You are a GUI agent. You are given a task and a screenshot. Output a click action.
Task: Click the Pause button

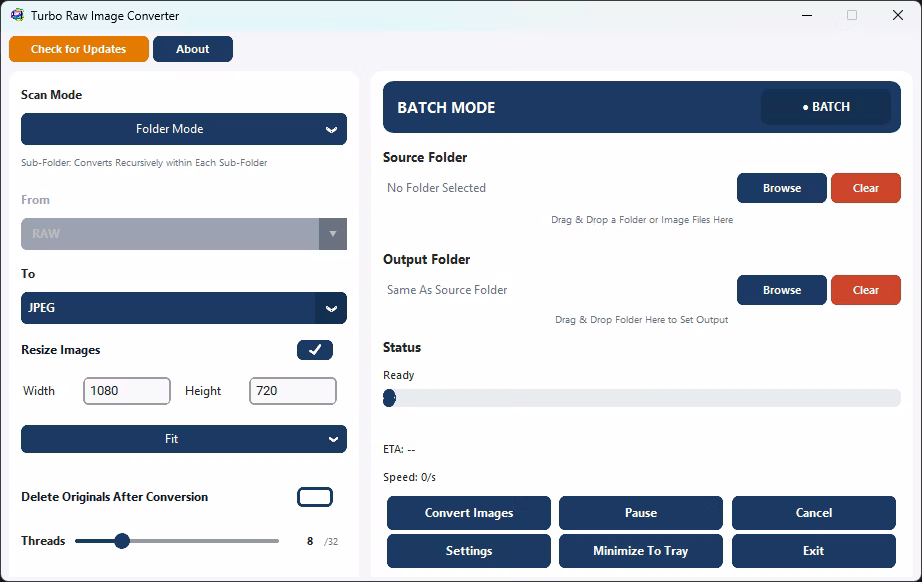[641, 513]
